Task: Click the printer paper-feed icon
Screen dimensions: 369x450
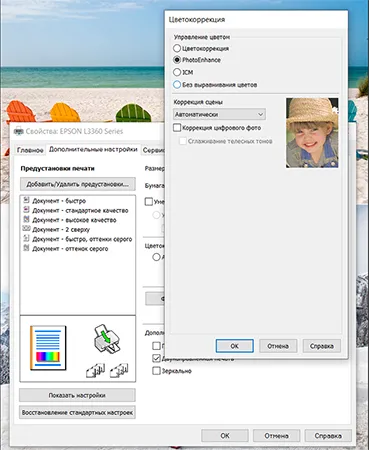Action: tap(107, 340)
